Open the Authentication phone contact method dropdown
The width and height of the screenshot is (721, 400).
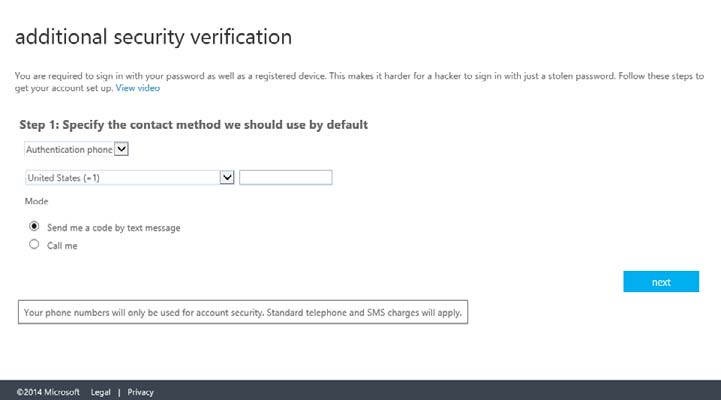[70, 150]
